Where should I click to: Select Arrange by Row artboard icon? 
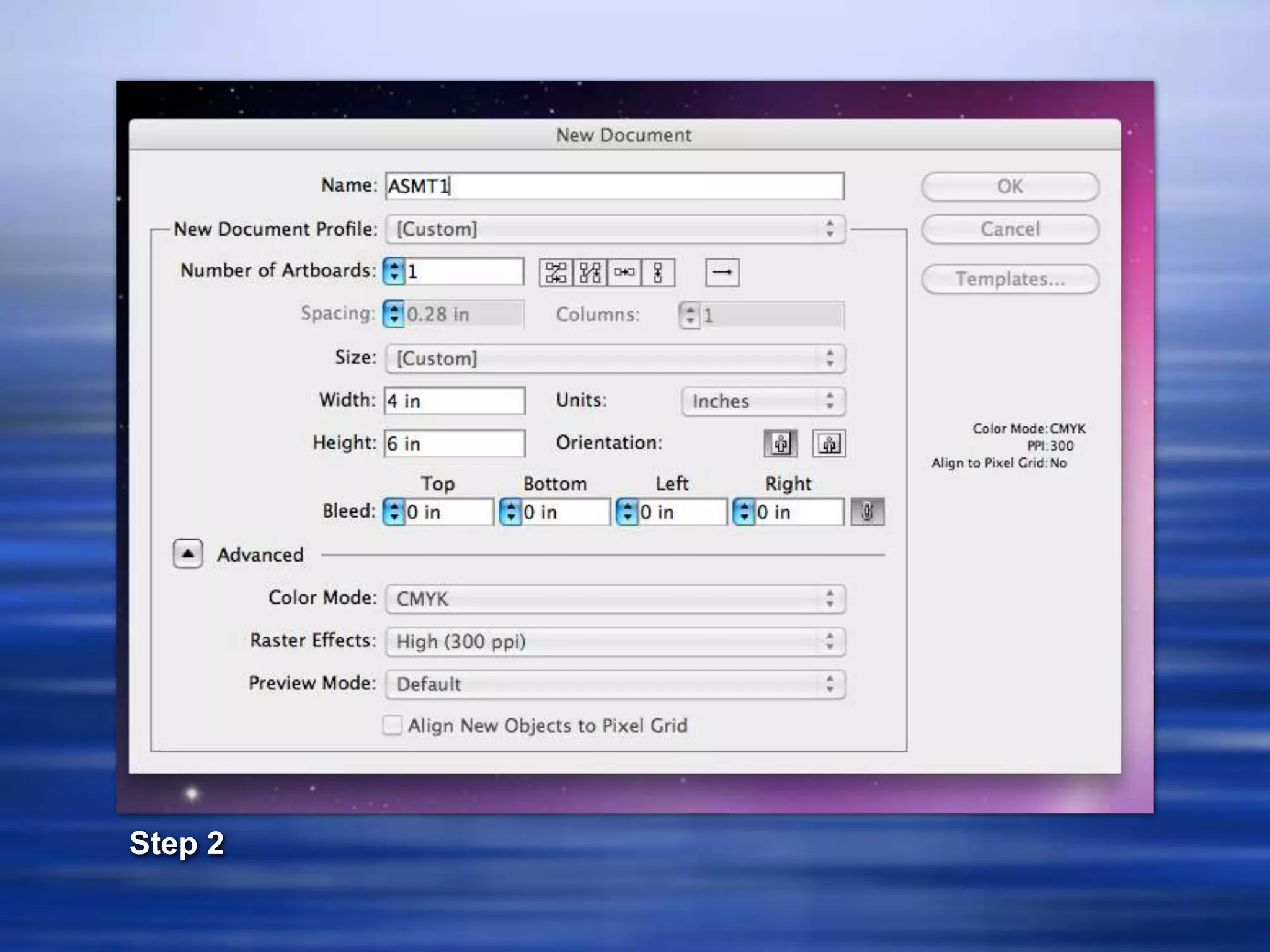[x=624, y=273]
